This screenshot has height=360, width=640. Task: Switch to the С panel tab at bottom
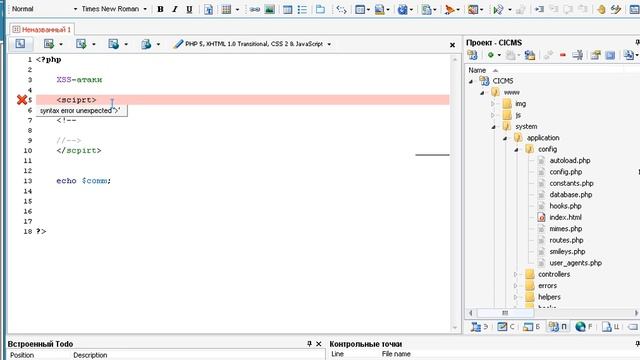(x=506, y=327)
